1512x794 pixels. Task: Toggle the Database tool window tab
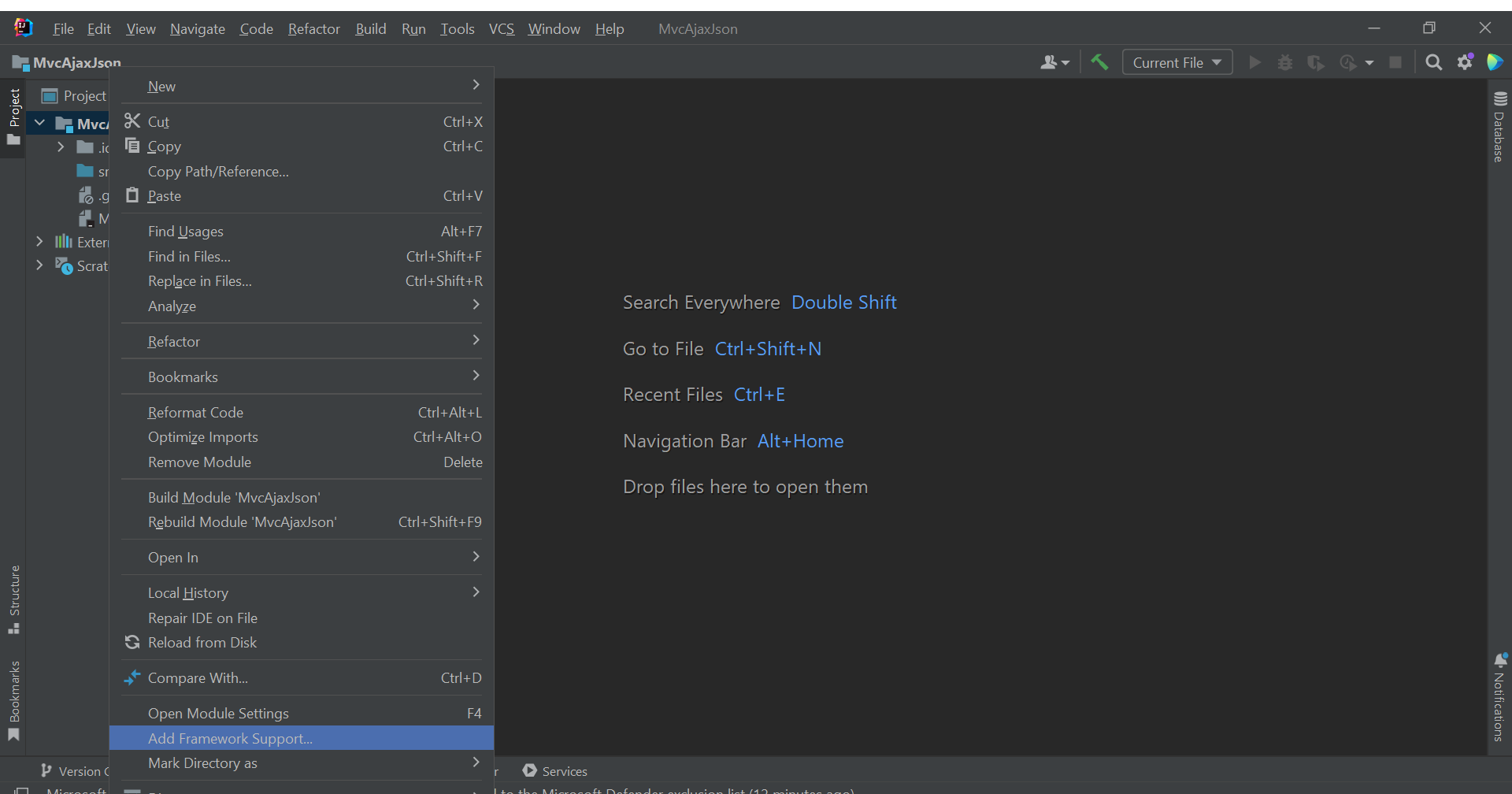coord(1499,128)
